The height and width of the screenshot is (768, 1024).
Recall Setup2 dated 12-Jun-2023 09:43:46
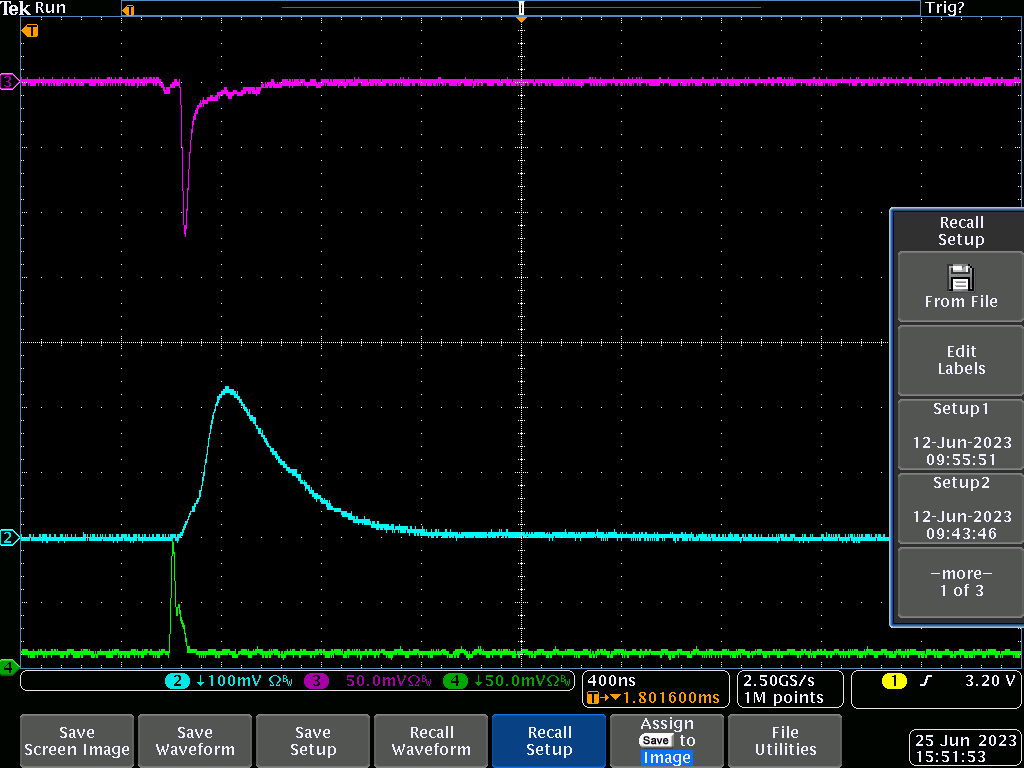pos(960,508)
